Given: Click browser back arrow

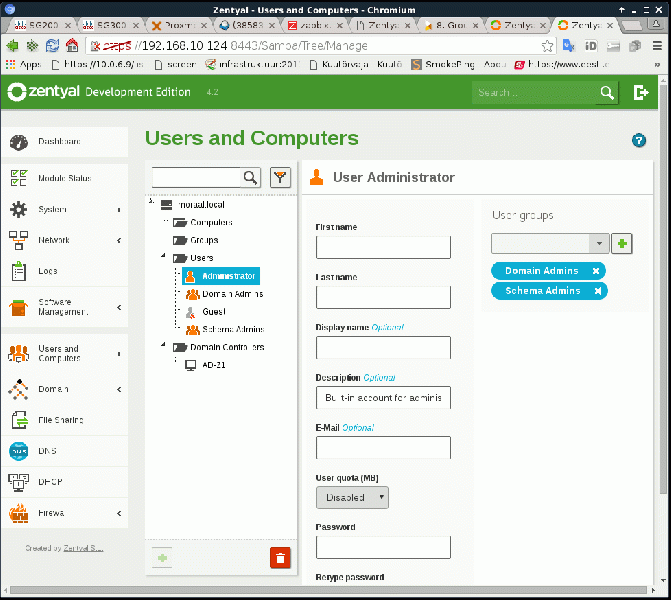Looking at the screenshot, I should [x=12, y=45].
